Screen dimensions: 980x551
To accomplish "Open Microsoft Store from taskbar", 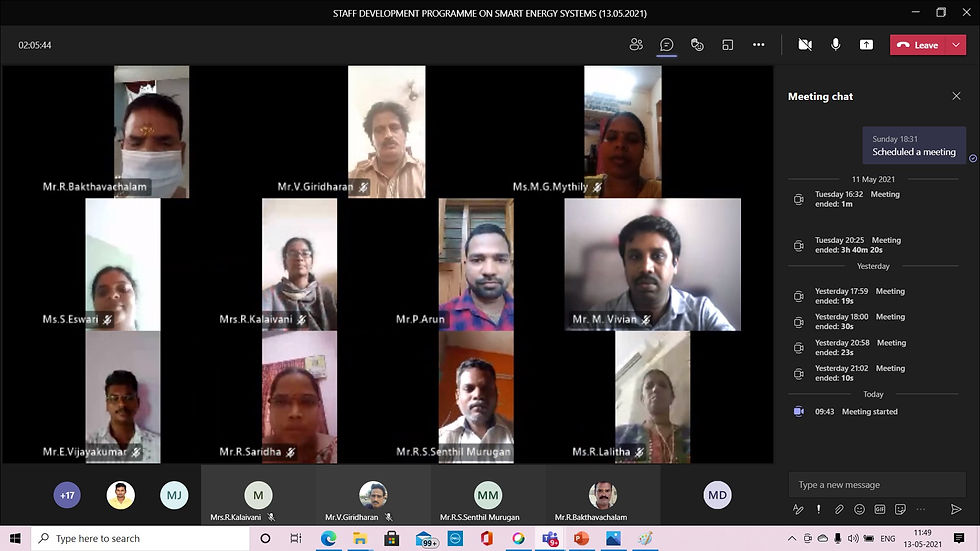I will [x=392, y=538].
